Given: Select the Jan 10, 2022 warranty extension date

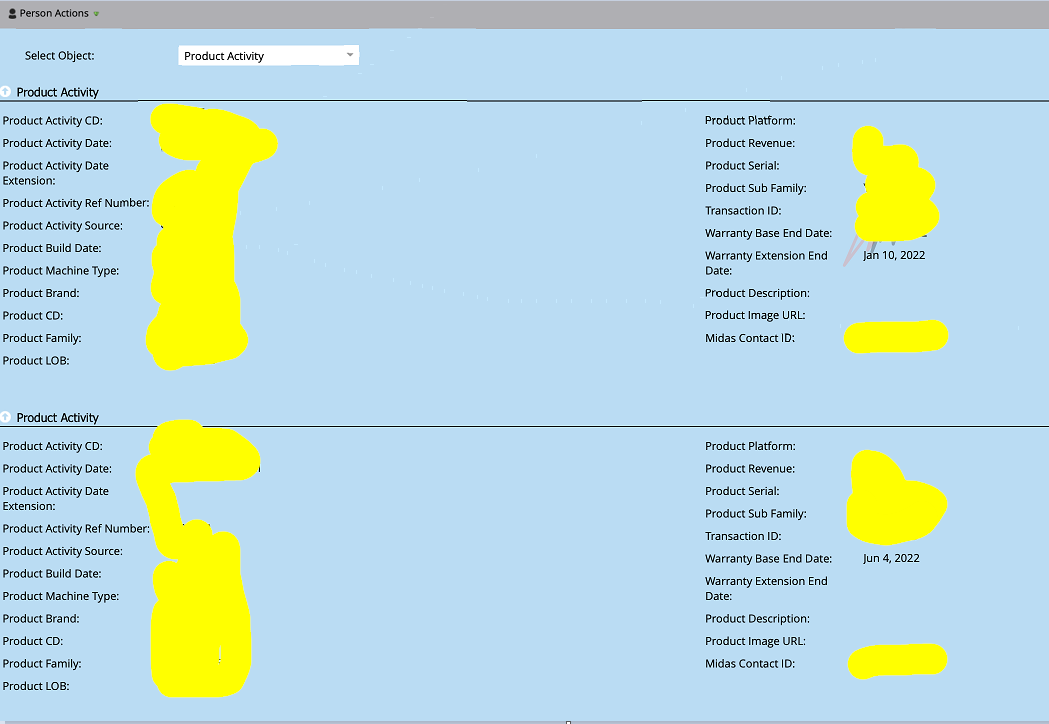Looking at the screenshot, I should 893,255.
